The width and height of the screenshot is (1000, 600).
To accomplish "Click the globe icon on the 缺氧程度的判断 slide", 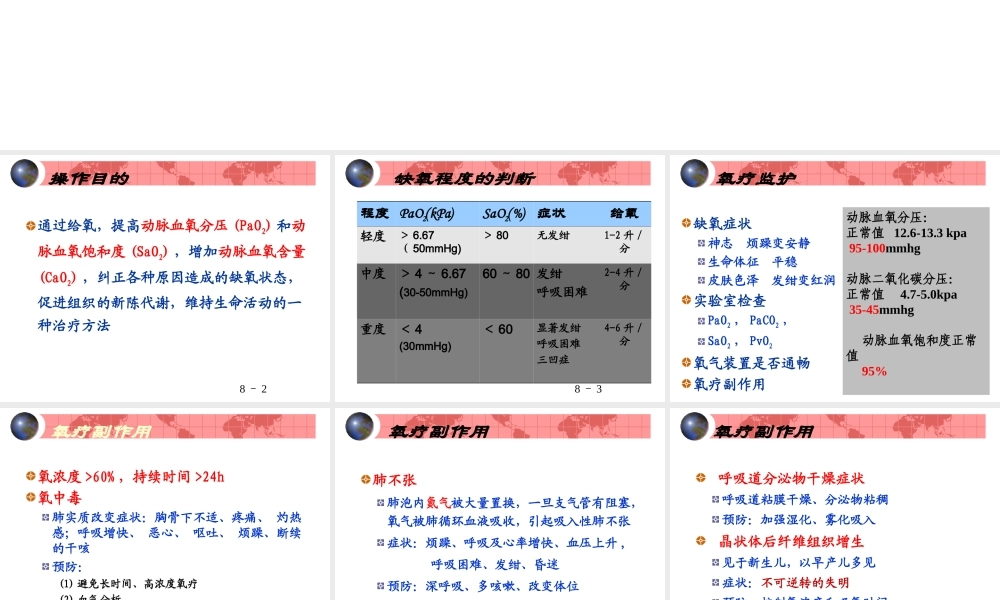I will click(x=359, y=173).
